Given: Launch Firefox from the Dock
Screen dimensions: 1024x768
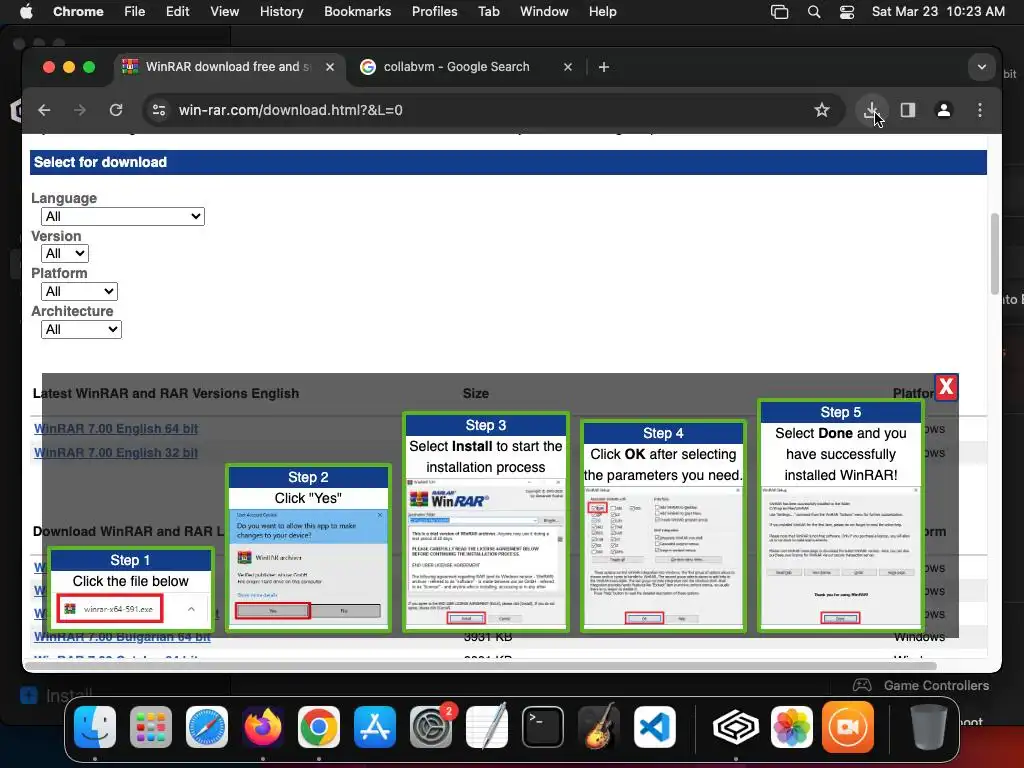Looking at the screenshot, I should point(263,727).
